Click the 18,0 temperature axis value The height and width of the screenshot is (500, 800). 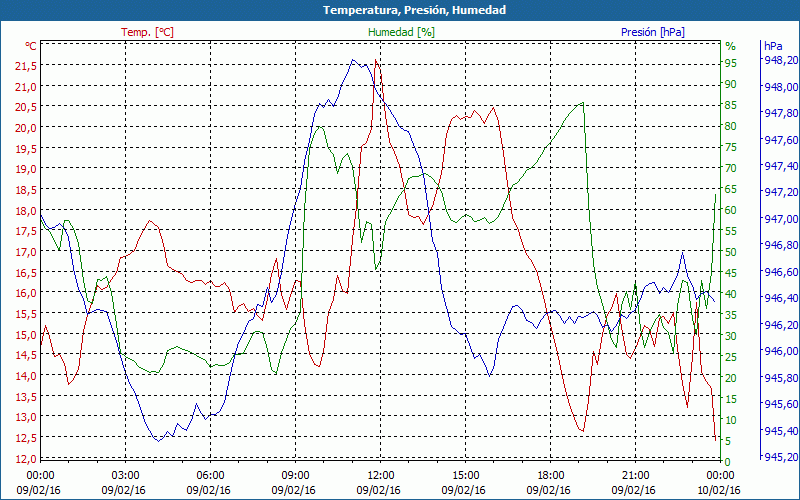pos(27,210)
